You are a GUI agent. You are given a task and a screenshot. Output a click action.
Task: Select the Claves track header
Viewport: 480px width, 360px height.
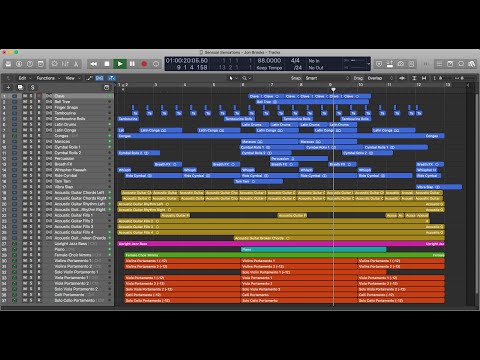coord(57,96)
